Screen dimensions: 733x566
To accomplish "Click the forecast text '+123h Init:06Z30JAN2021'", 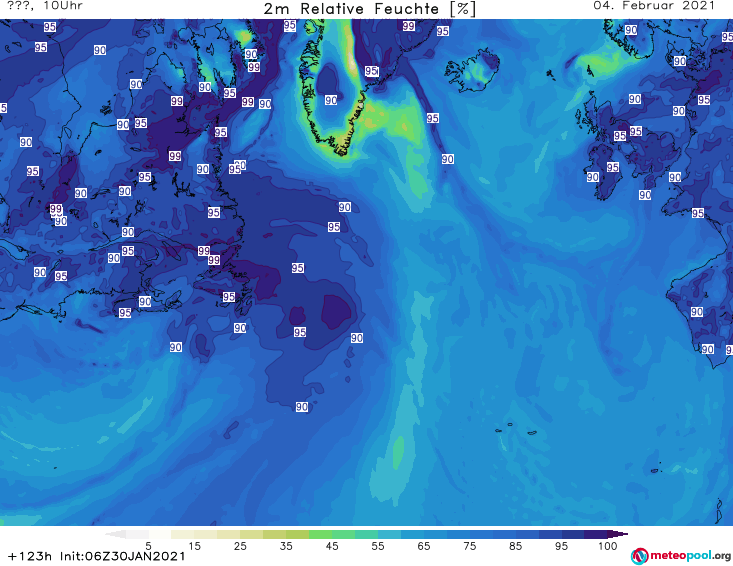I will [96, 556].
